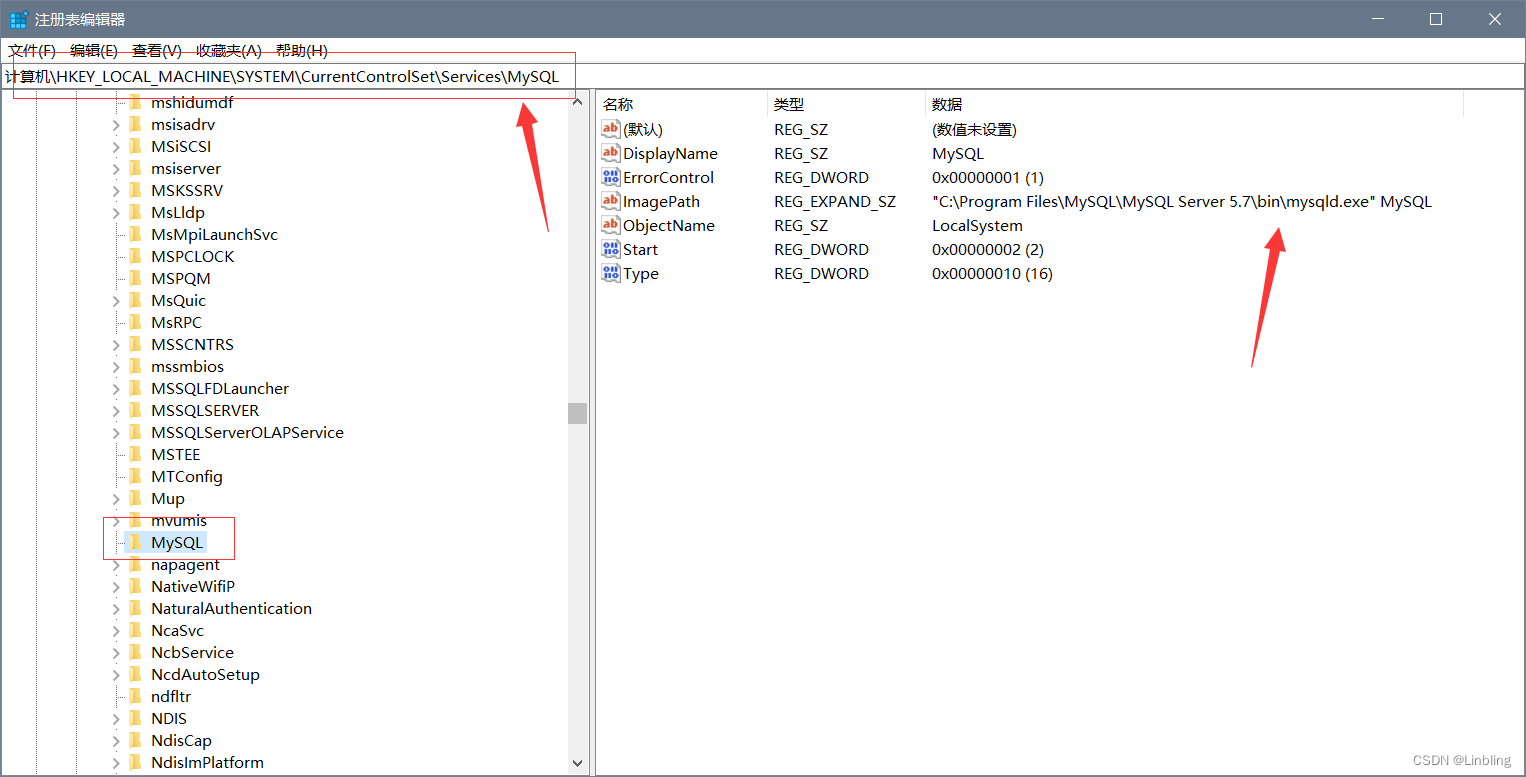Select the NaturalAuthentication key
Screen dimensions: 1526x777
coord(231,608)
